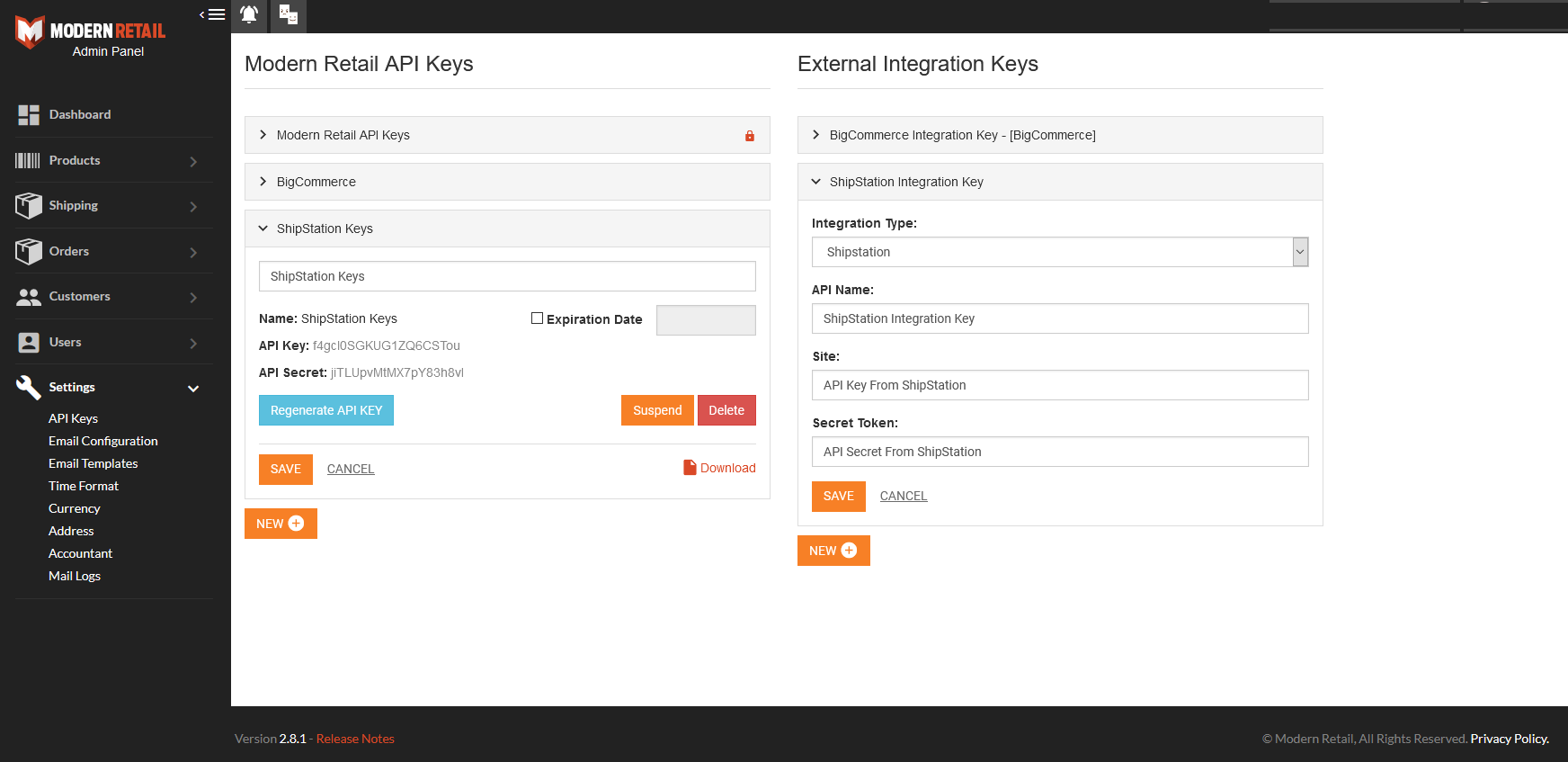Cancel the ShipStation Integration Key edit

tap(904, 496)
